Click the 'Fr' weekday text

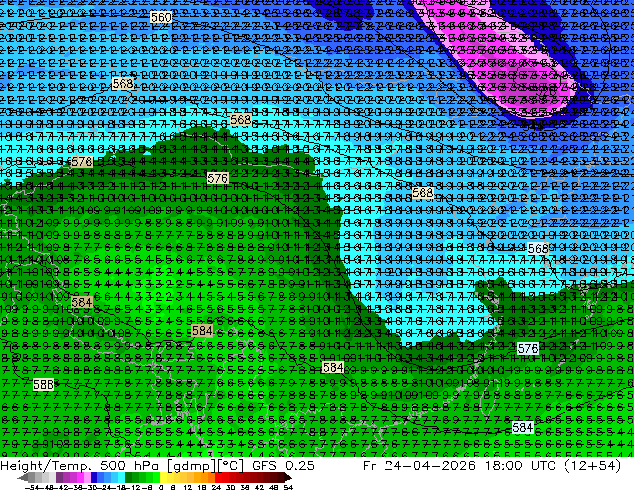[x=369, y=466]
